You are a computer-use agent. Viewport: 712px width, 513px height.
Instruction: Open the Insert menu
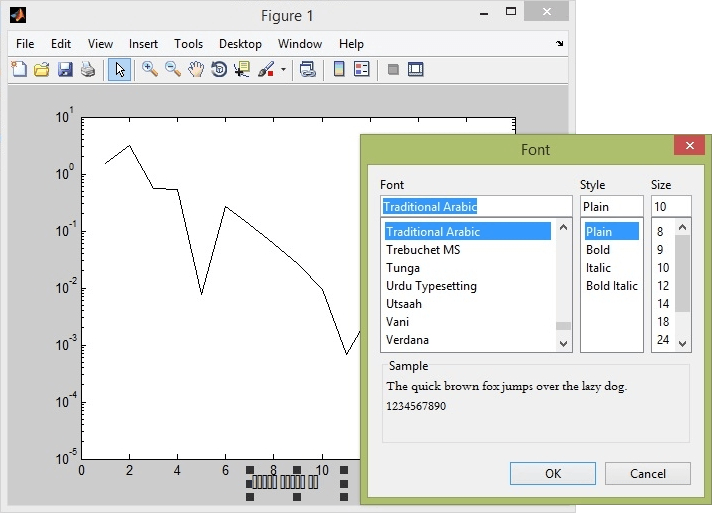[143, 44]
